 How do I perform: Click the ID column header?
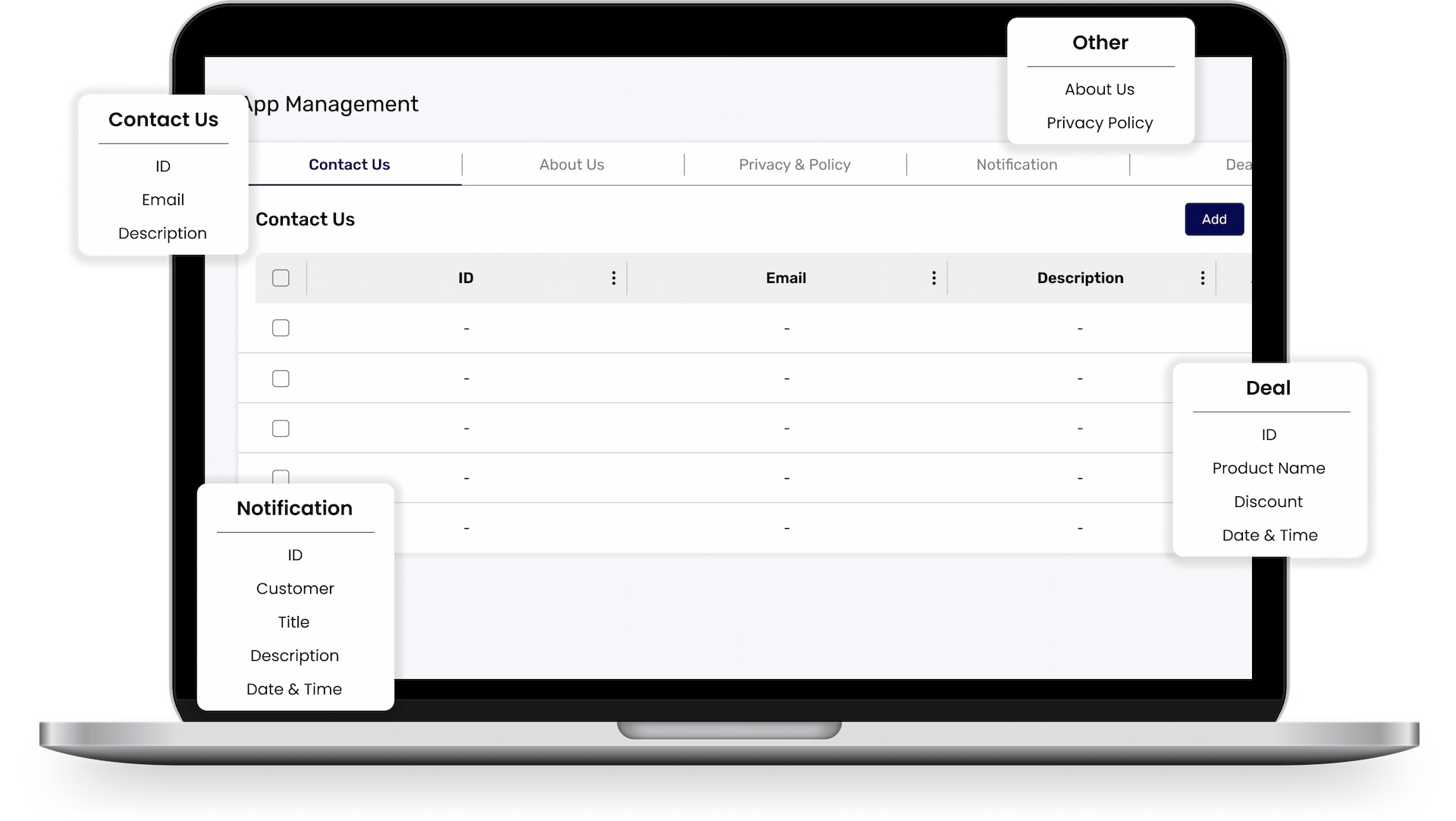point(466,278)
